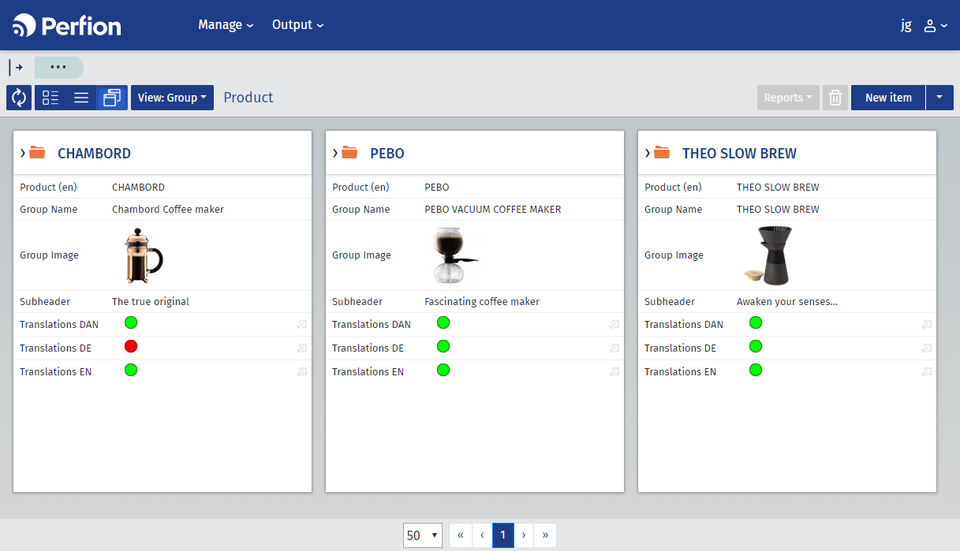Click PEBO Translations EN green dot
The image size is (960, 551).
click(x=443, y=370)
